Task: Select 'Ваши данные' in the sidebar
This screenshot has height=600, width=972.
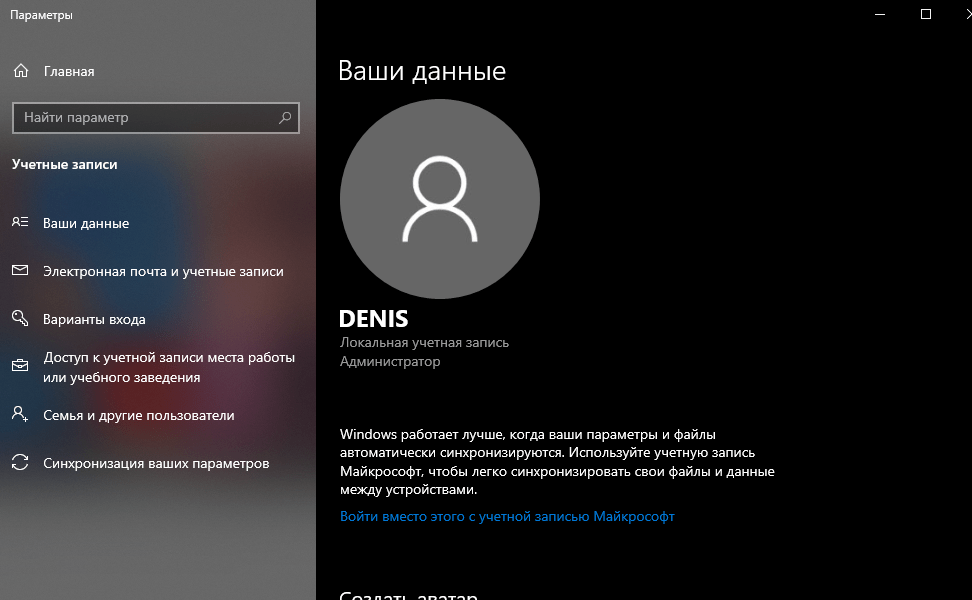Action: (86, 223)
